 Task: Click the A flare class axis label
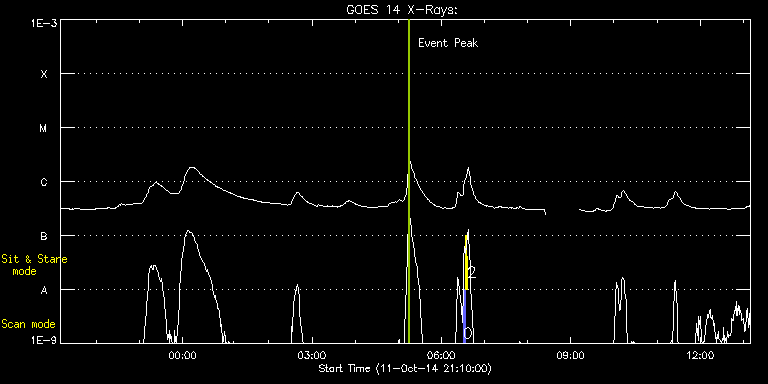pyautogui.click(x=44, y=290)
